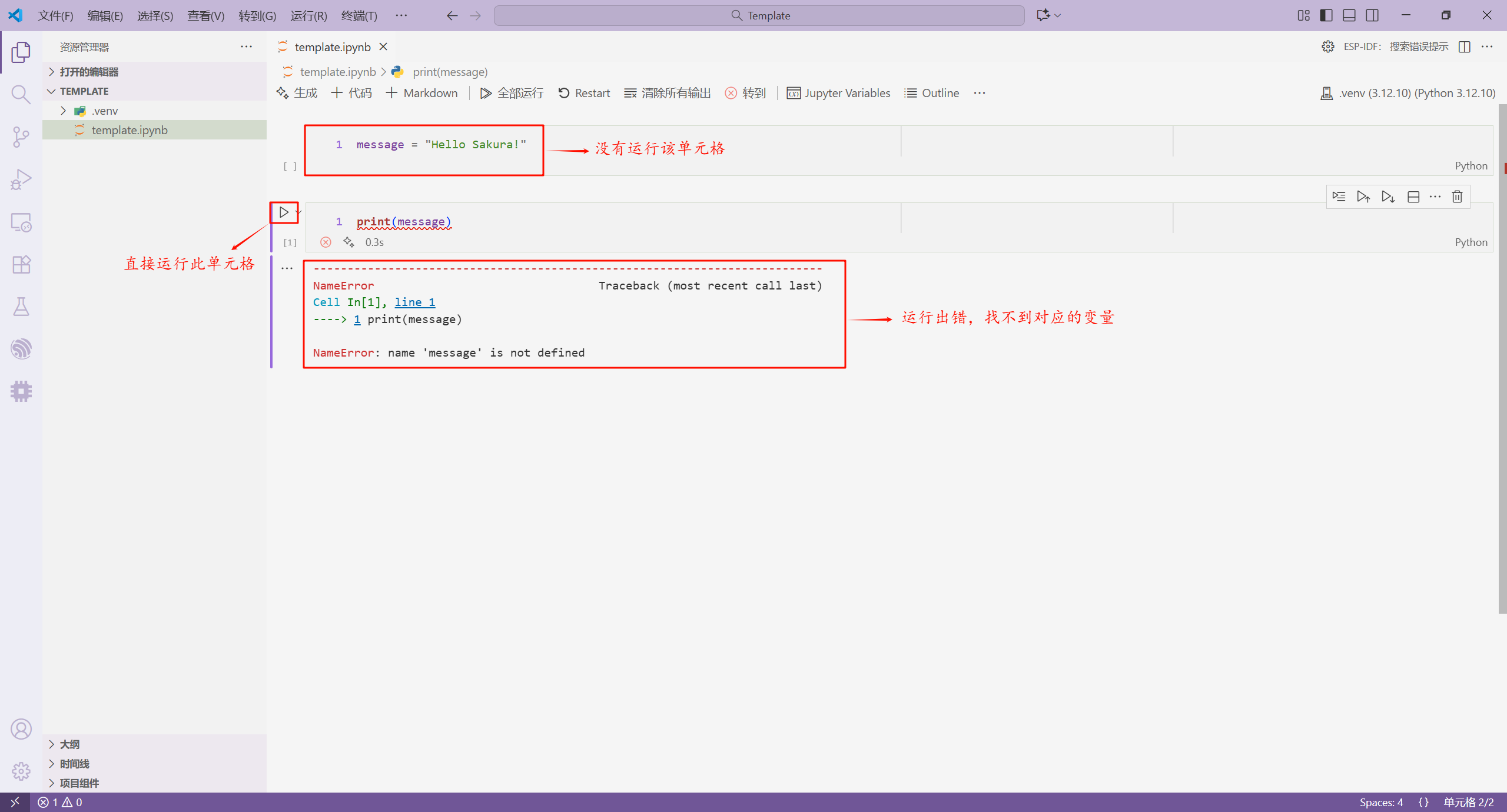The width and height of the screenshot is (1507, 812).
Task: Open the Testing flask view
Action: pos(21,307)
